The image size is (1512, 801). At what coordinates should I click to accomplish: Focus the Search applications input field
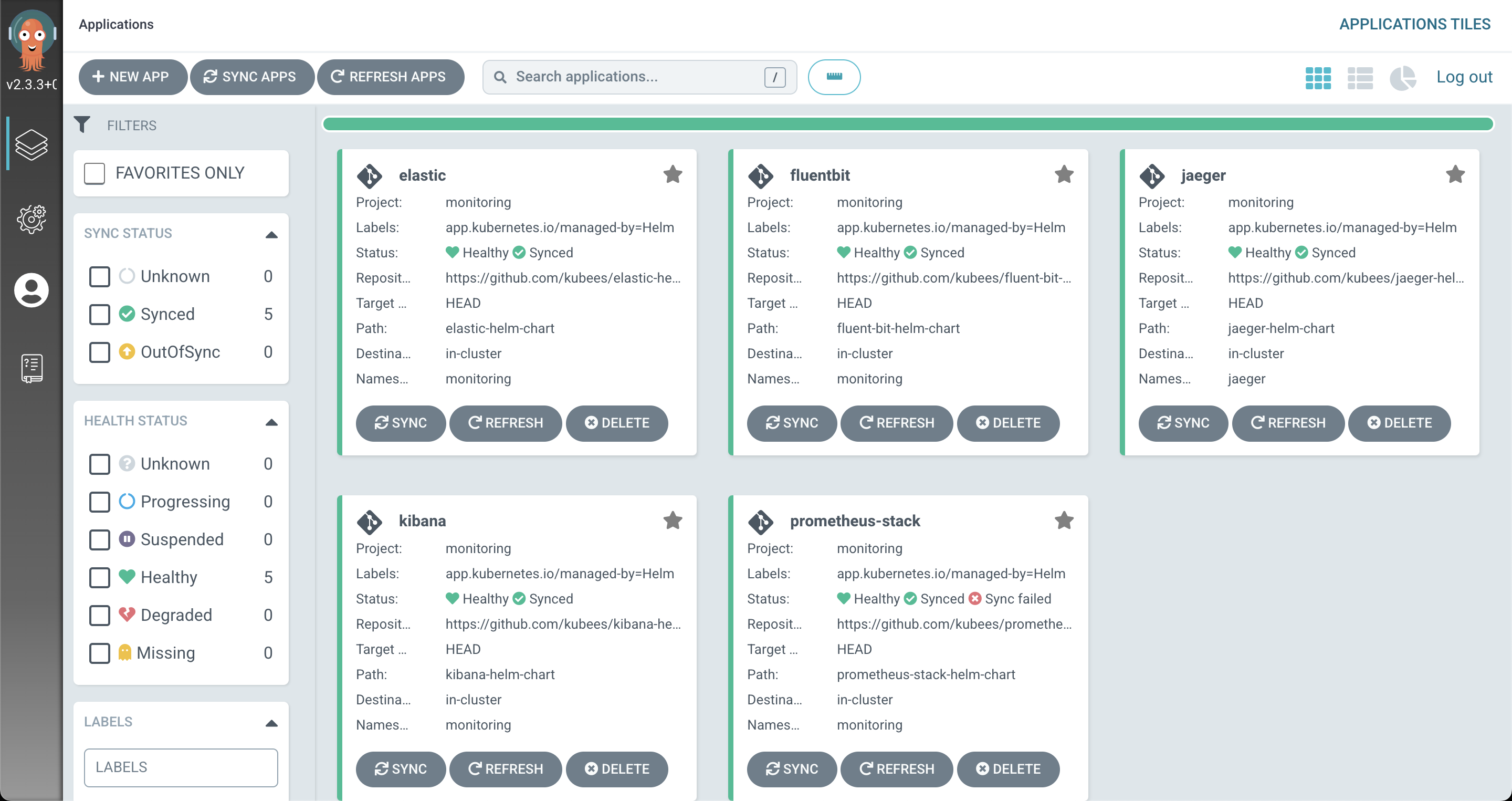[639, 77]
